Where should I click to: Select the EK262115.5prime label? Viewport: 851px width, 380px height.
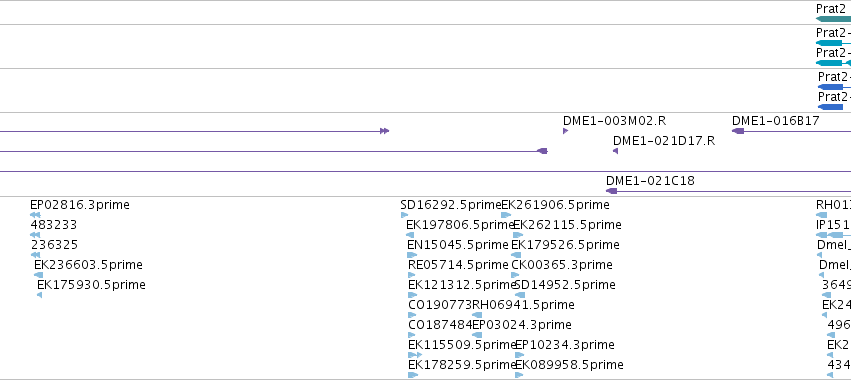point(567,225)
